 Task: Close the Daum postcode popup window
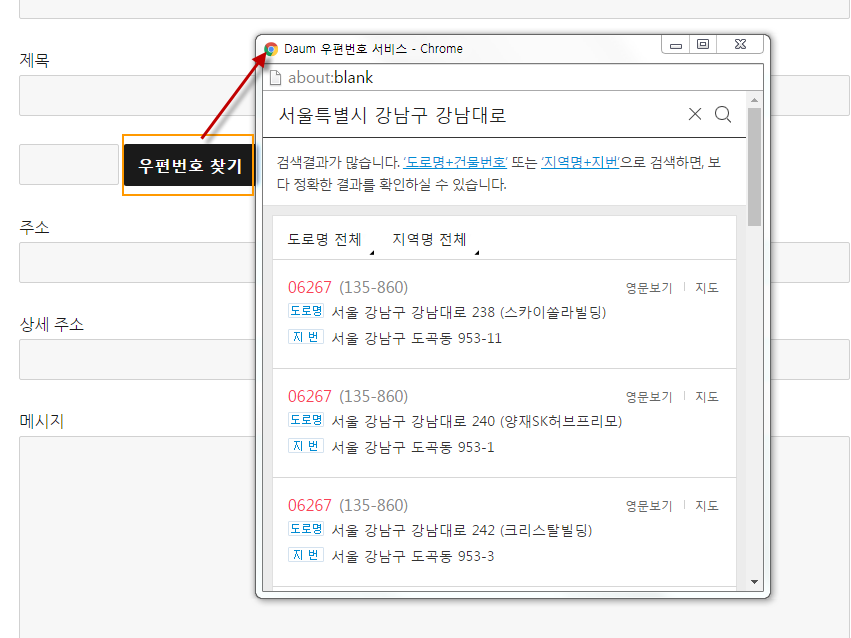point(740,44)
